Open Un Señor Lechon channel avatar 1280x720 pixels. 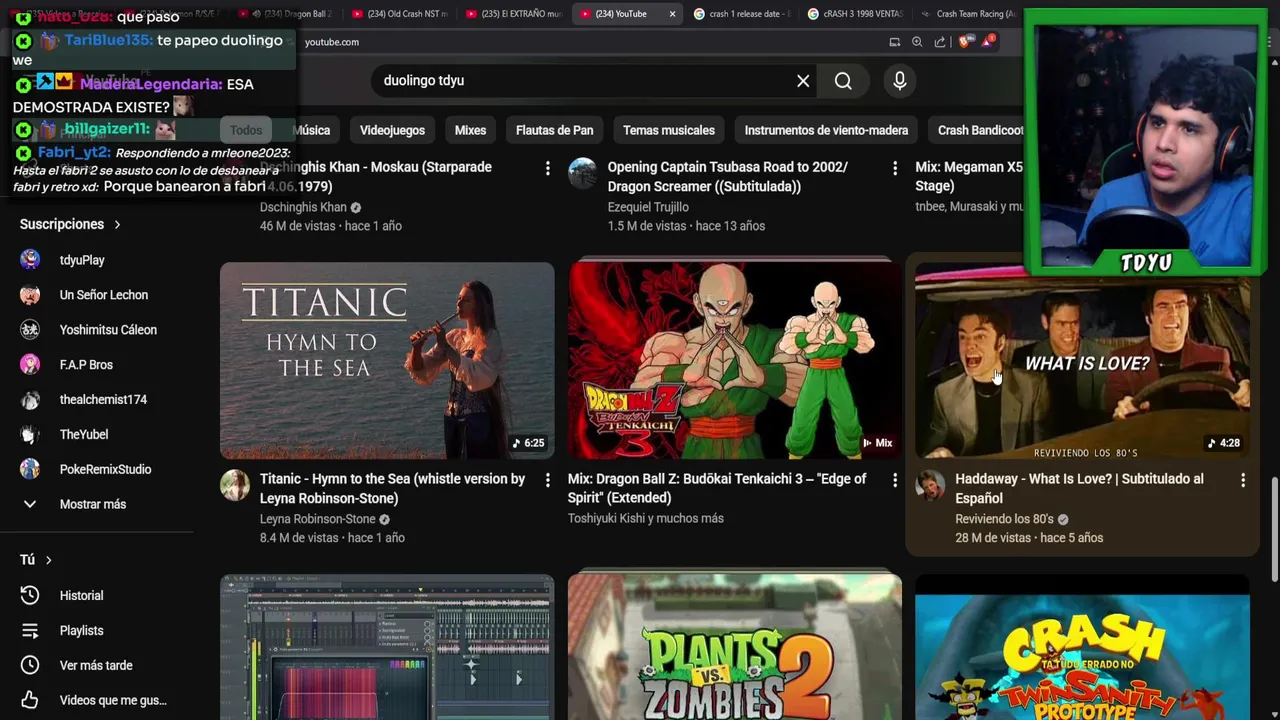30,295
